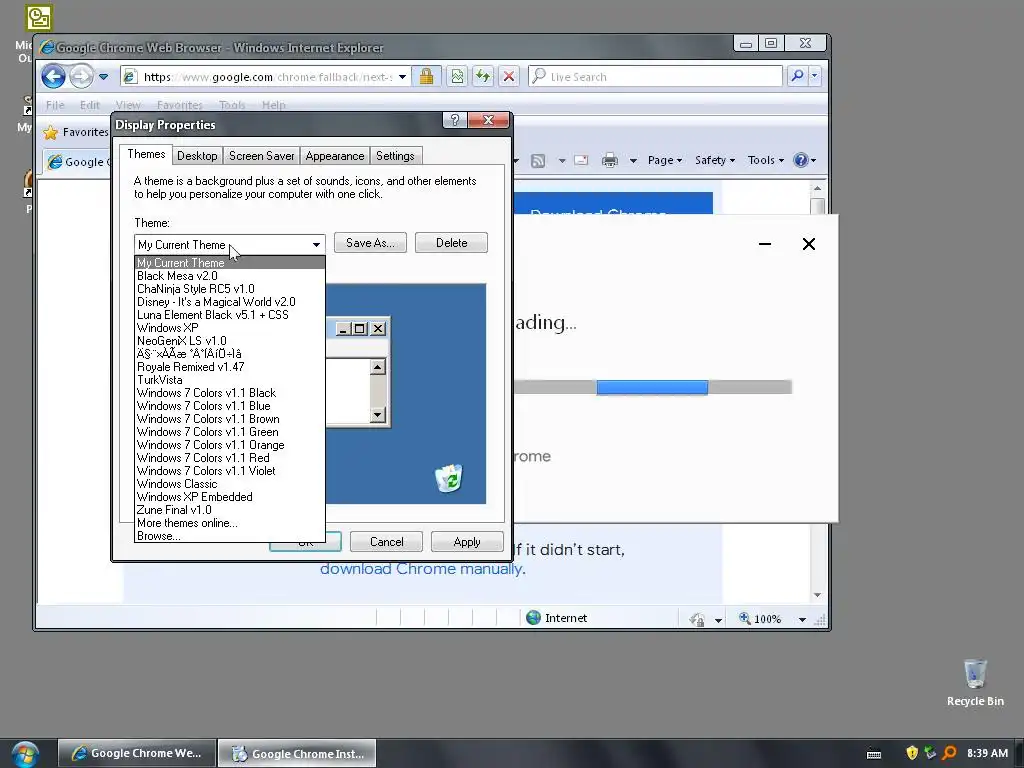The width and height of the screenshot is (1024, 768).
Task: Choose Disney - It's a Magical World v2.0
Action: coord(229,302)
